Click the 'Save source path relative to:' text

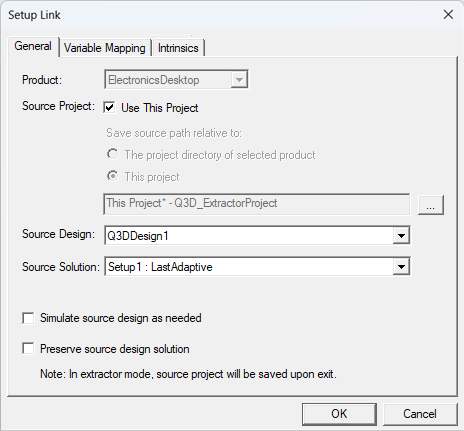pos(174,133)
